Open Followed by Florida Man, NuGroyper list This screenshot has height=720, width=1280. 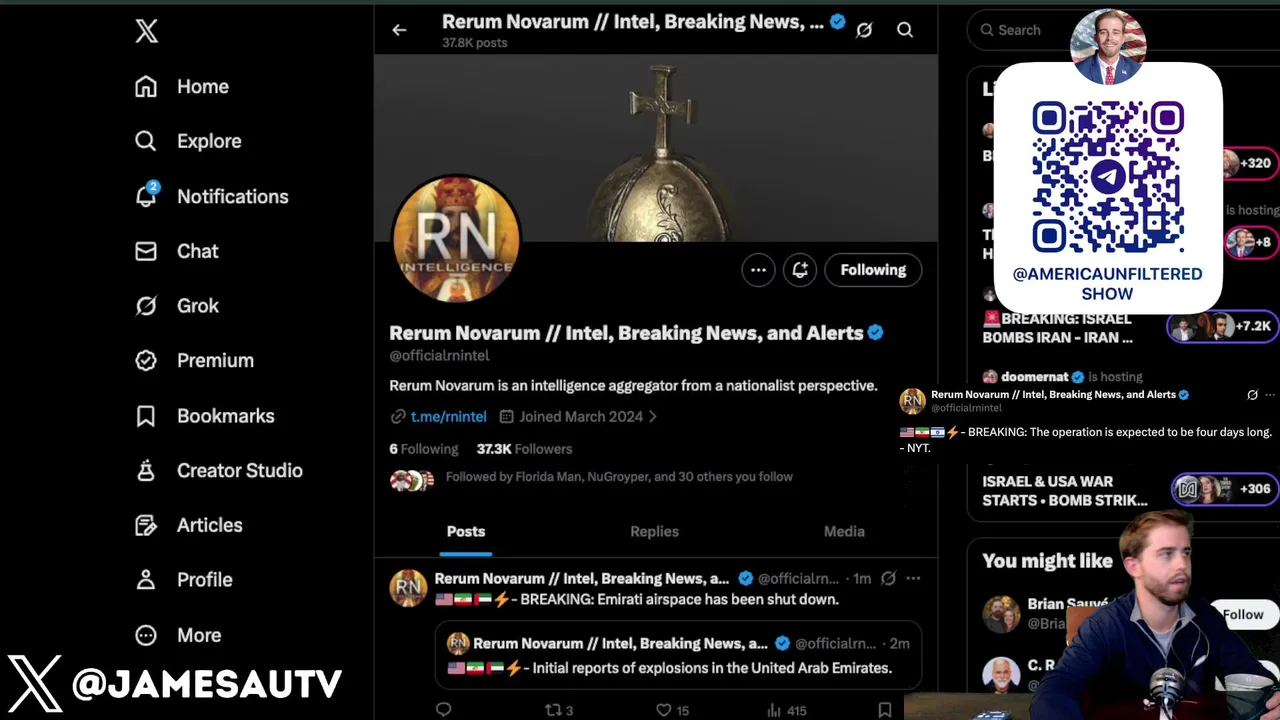[x=619, y=477]
